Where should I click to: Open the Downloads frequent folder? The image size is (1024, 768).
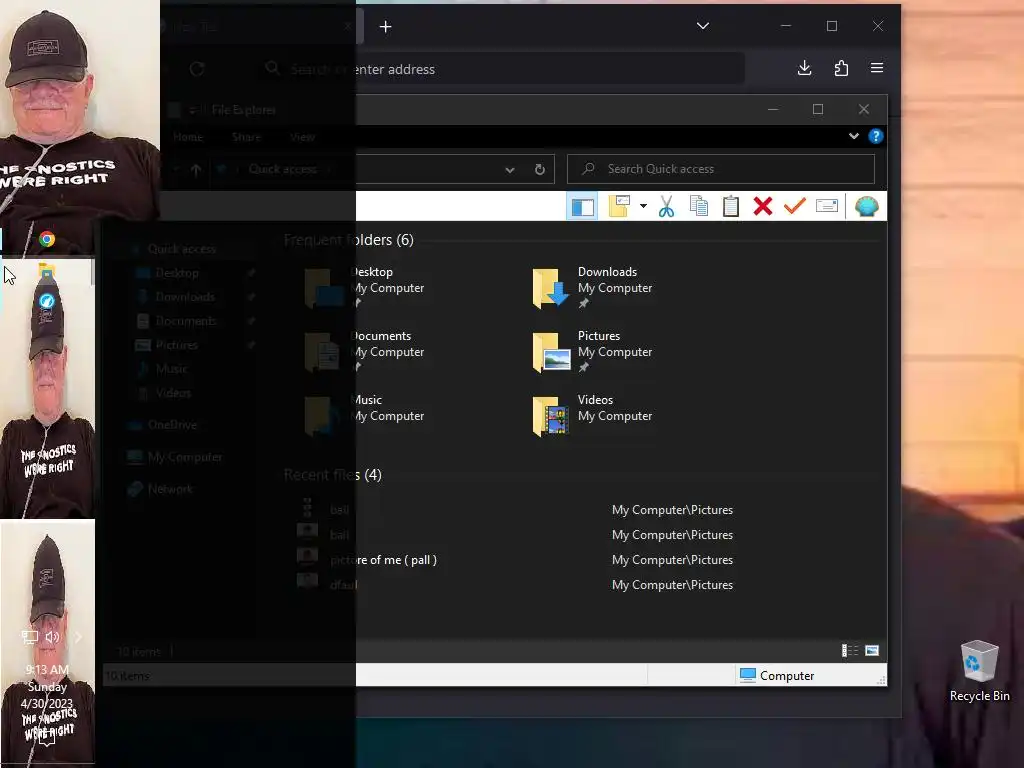[592, 288]
